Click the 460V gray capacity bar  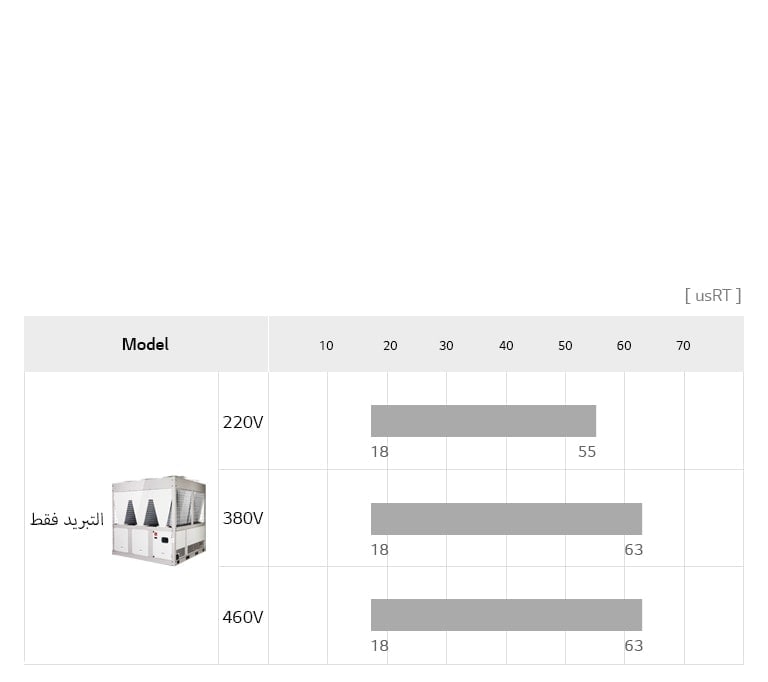click(x=506, y=615)
